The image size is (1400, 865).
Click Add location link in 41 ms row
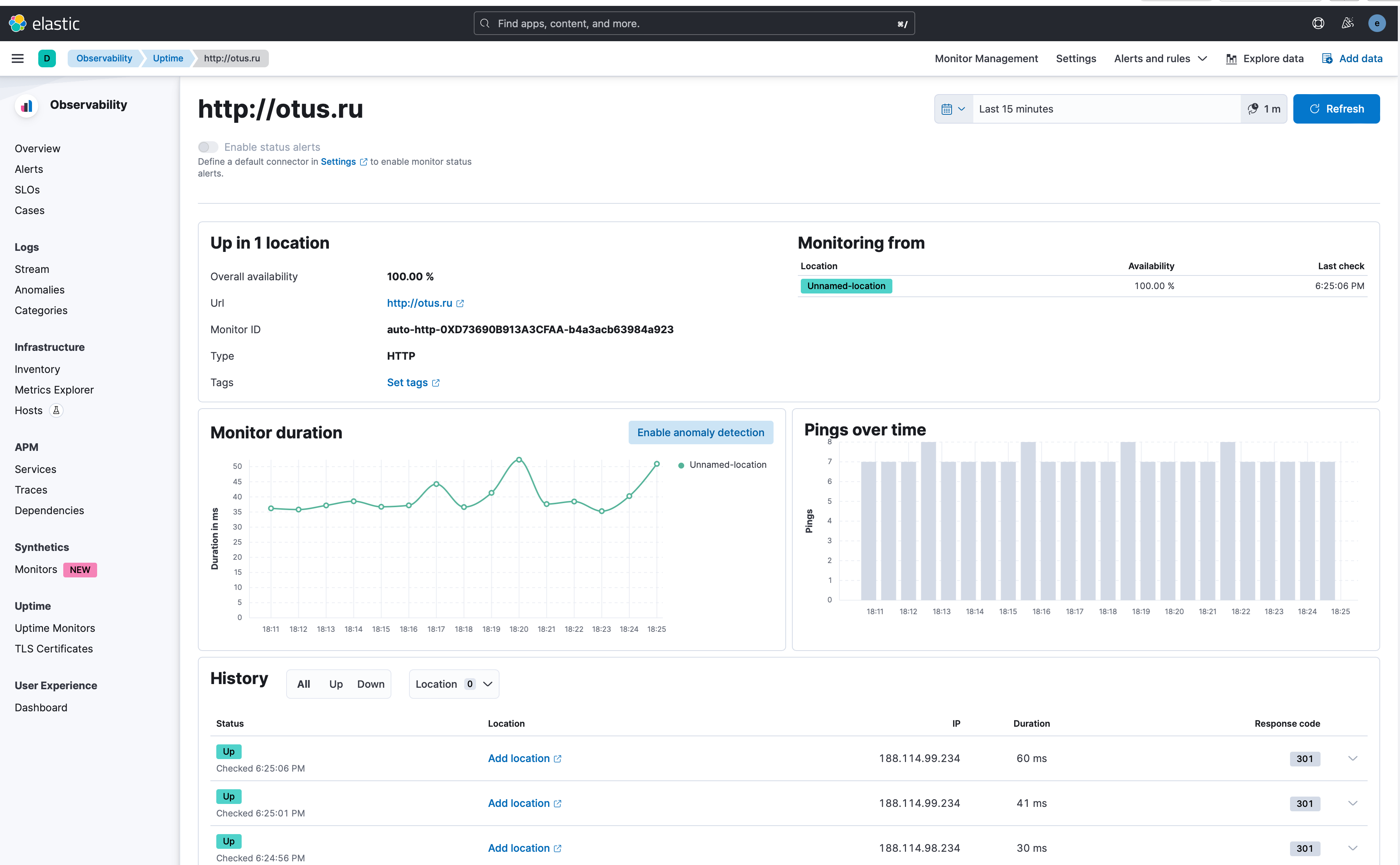click(518, 803)
